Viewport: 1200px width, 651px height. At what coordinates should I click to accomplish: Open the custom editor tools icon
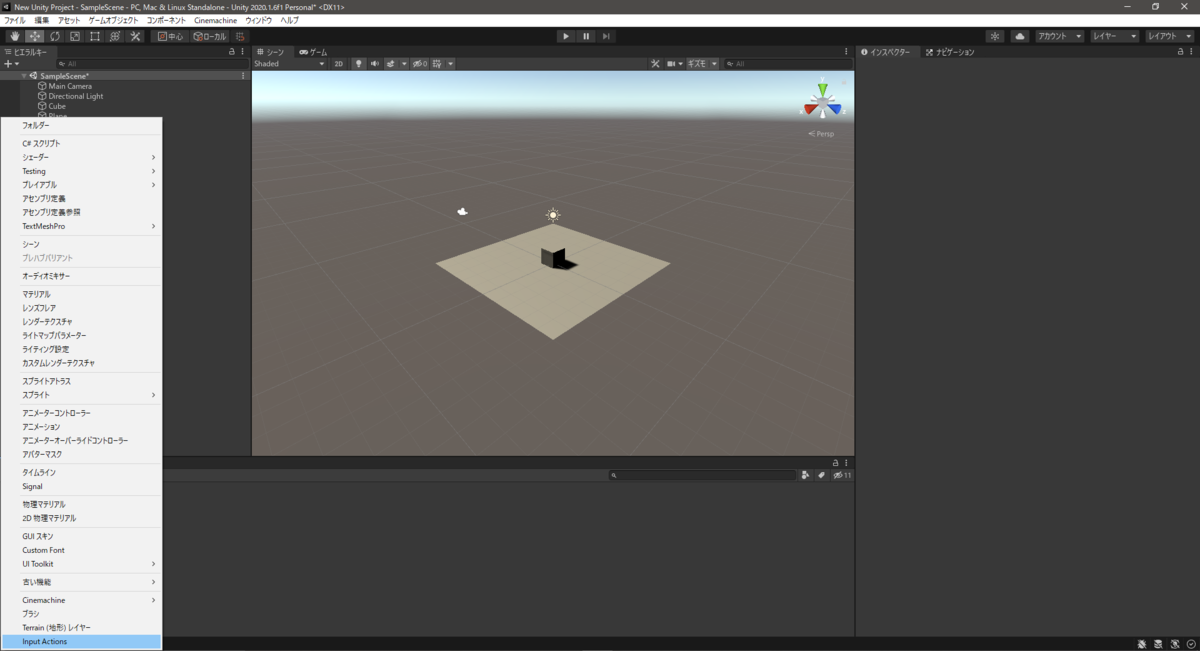(x=136, y=36)
